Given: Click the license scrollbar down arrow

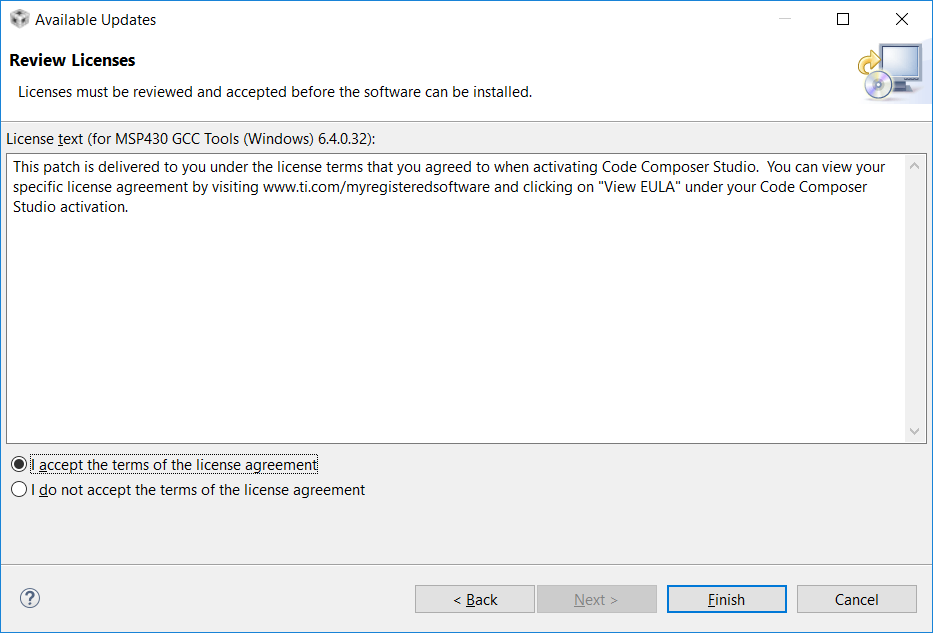Looking at the screenshot, I should click(x=915, y=431).
